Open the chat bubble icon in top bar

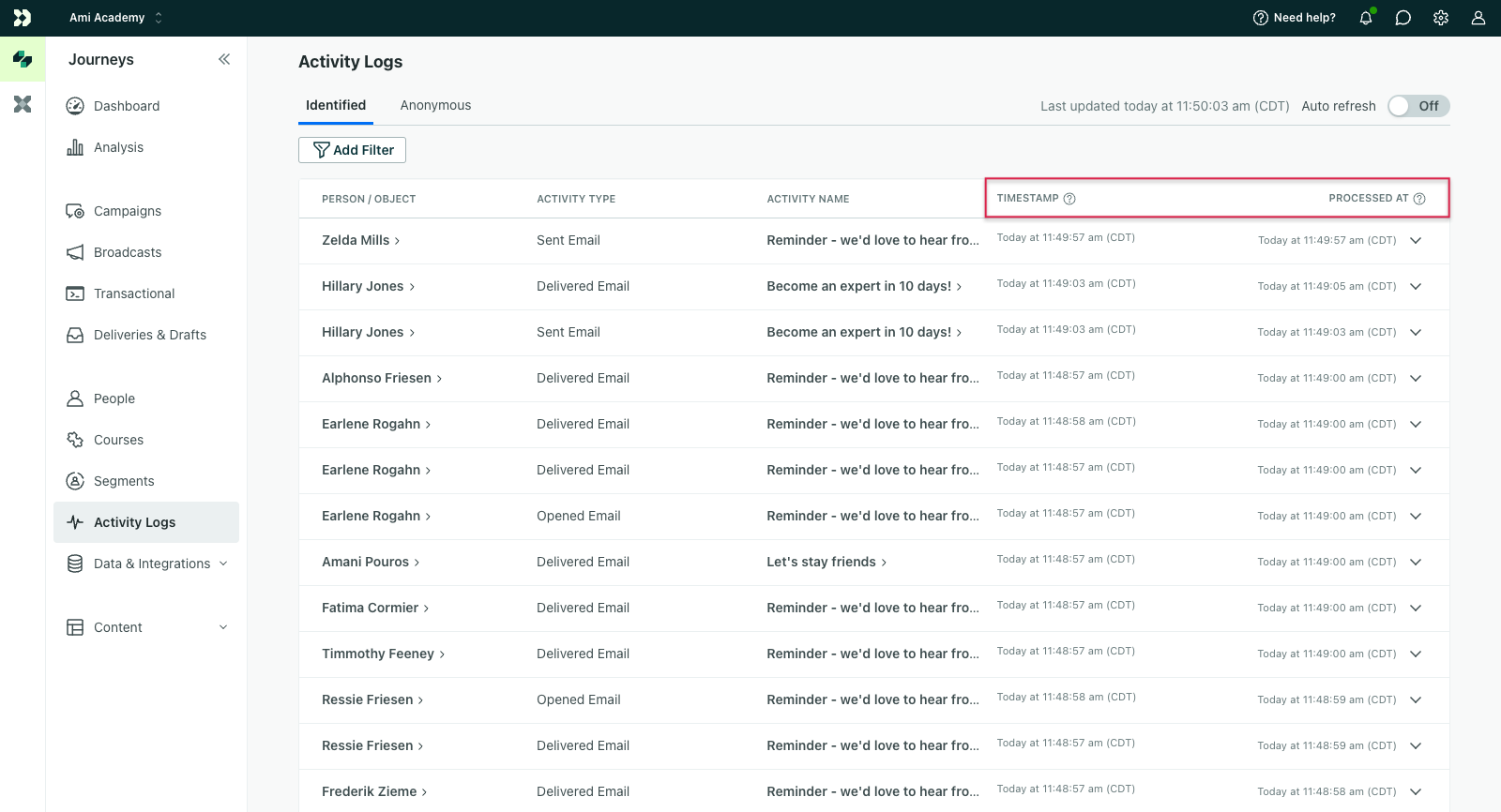1403,18
